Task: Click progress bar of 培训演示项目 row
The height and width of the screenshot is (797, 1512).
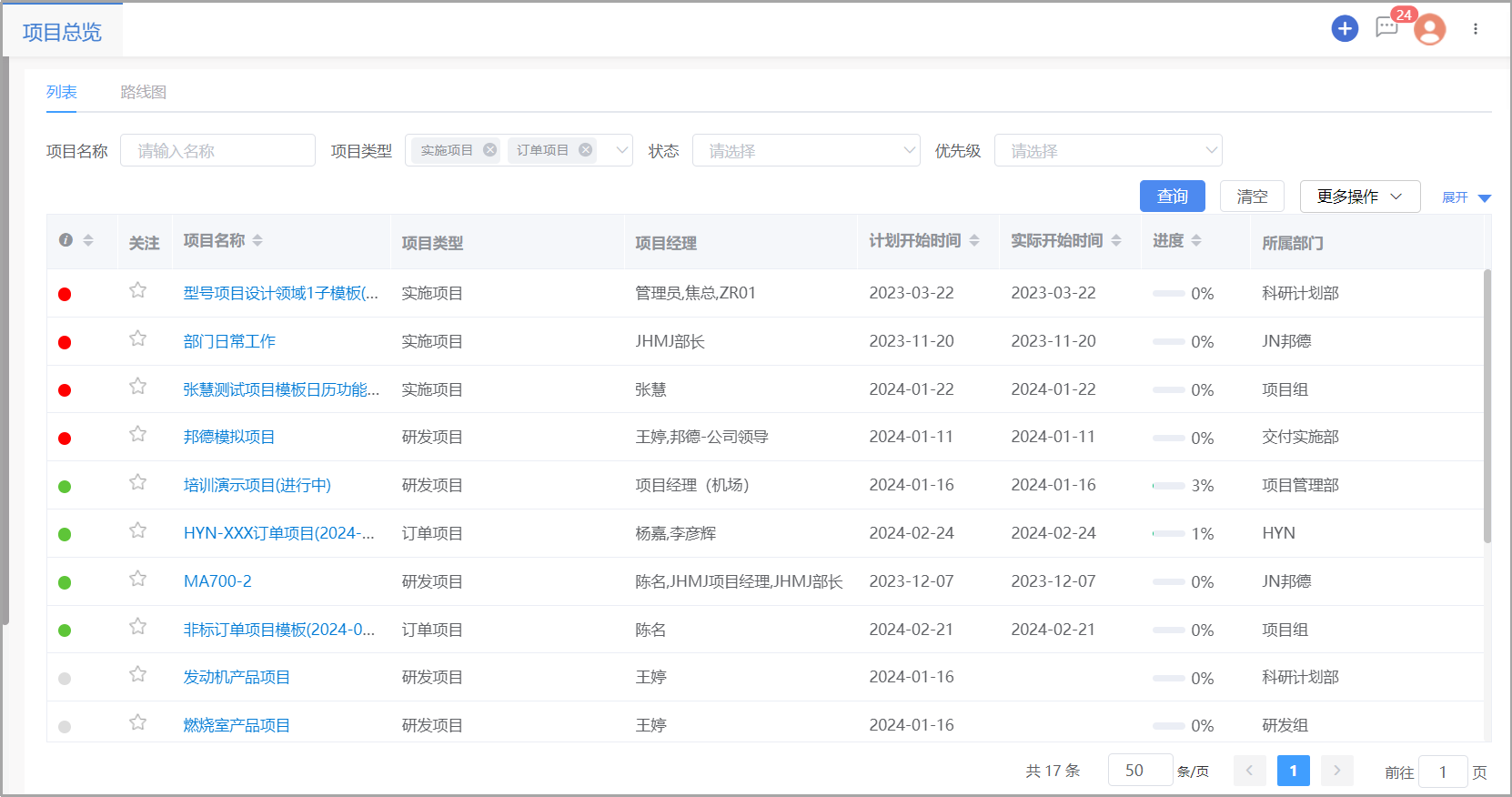Action: [x=1169, y=486]
